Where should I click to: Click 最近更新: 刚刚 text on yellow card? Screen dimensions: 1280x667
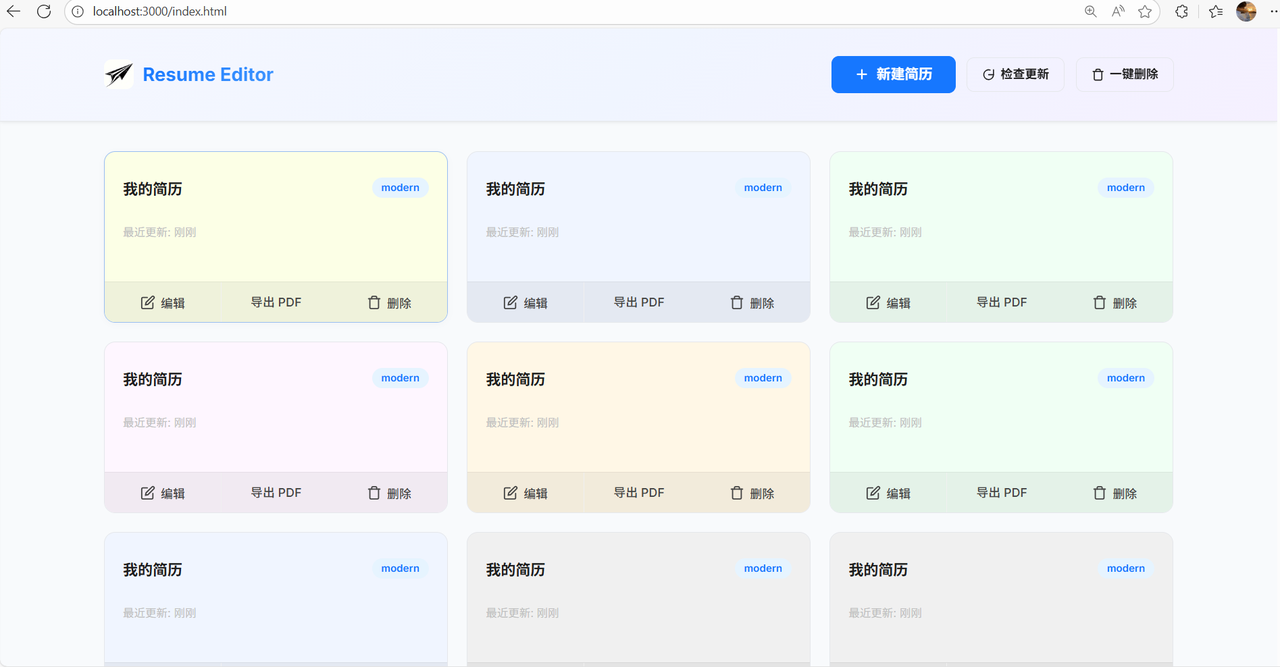159,232
